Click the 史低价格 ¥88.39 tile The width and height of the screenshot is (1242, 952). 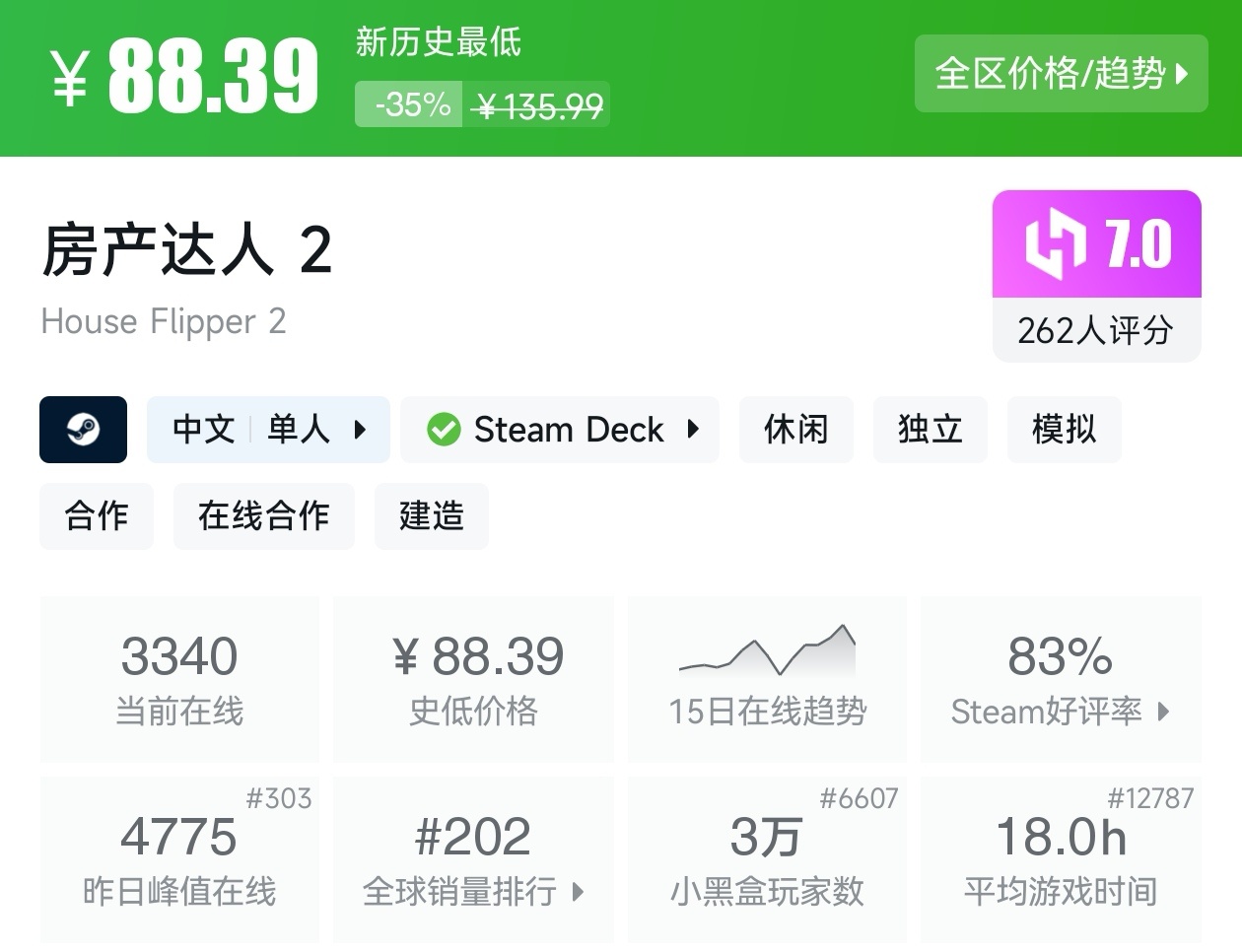click(473, 679)
